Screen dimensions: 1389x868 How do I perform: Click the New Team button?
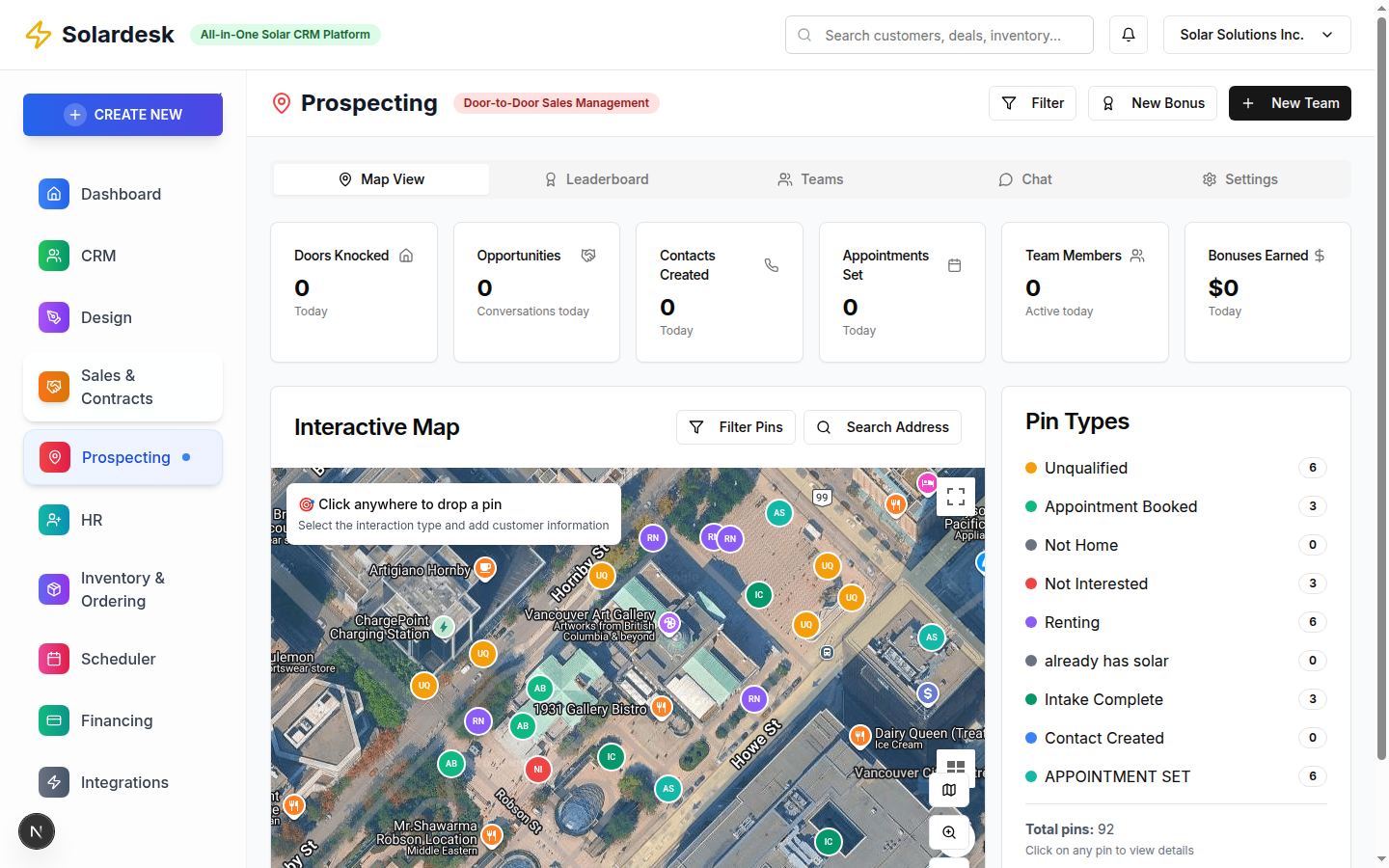[1290, 103]
